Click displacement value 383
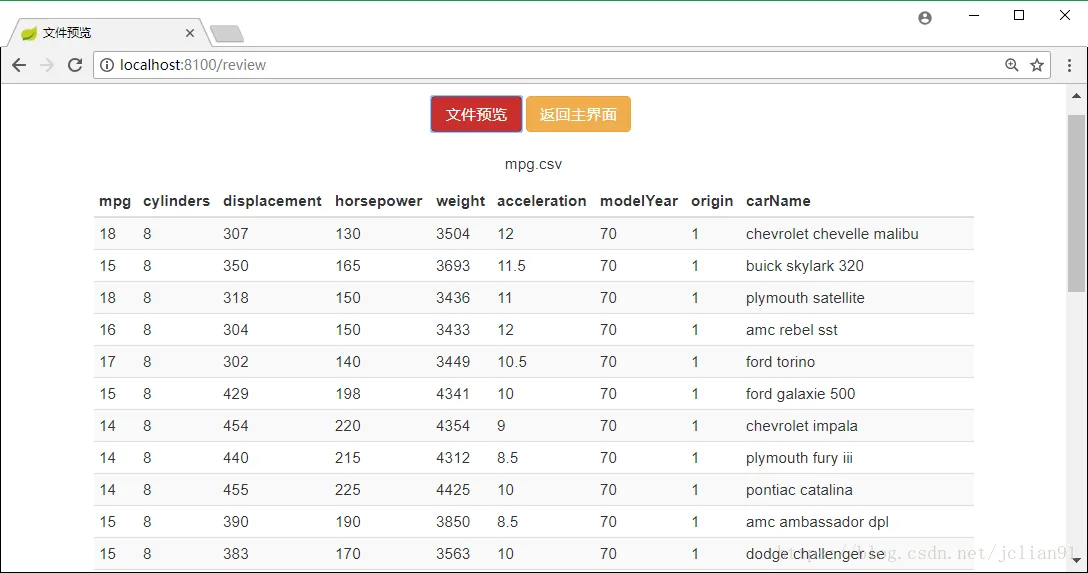1088x573 pixels. tap(236, 553)
